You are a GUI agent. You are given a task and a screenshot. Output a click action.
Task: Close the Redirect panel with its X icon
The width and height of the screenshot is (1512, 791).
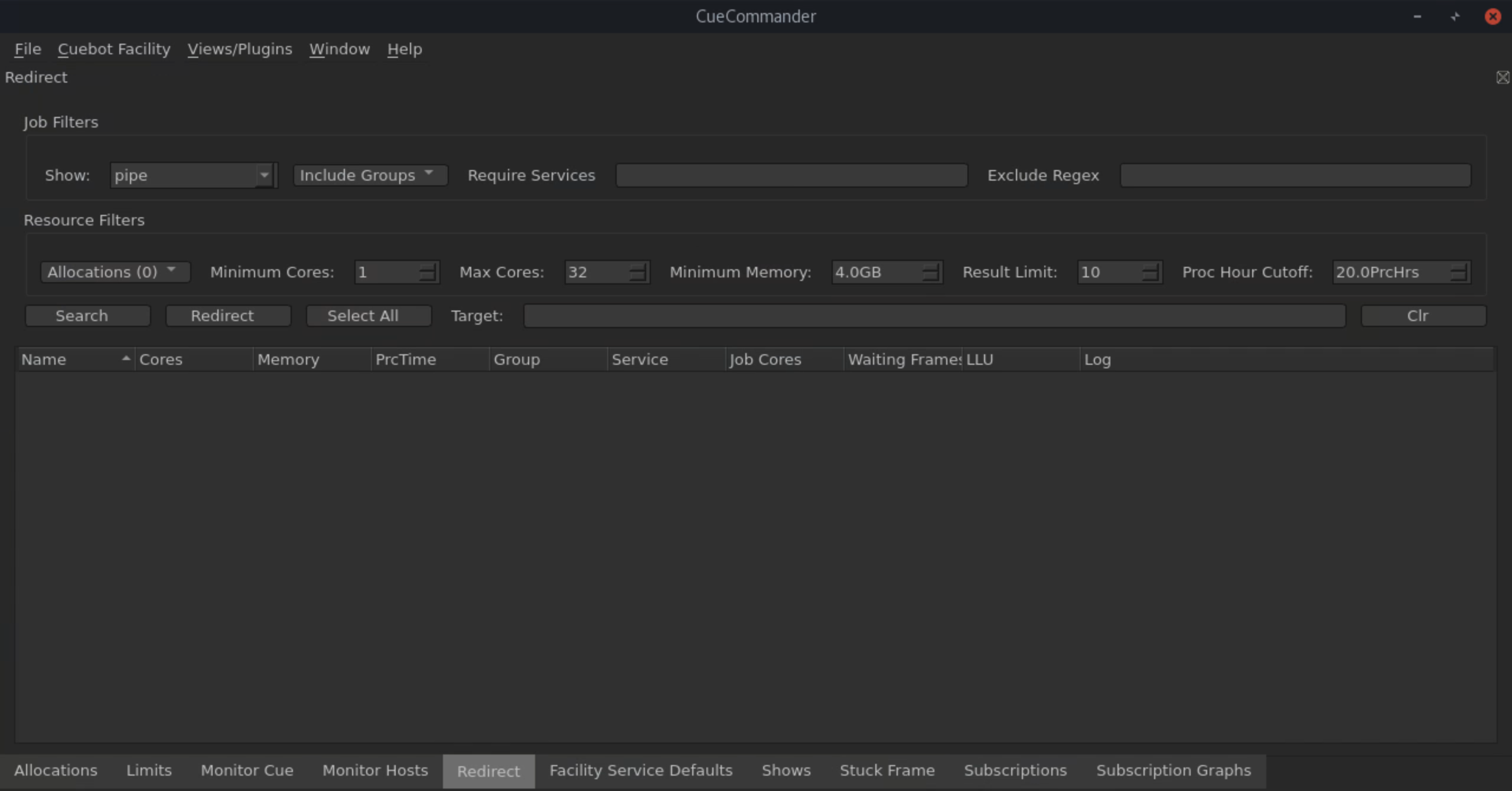[x=1503, y=77]
